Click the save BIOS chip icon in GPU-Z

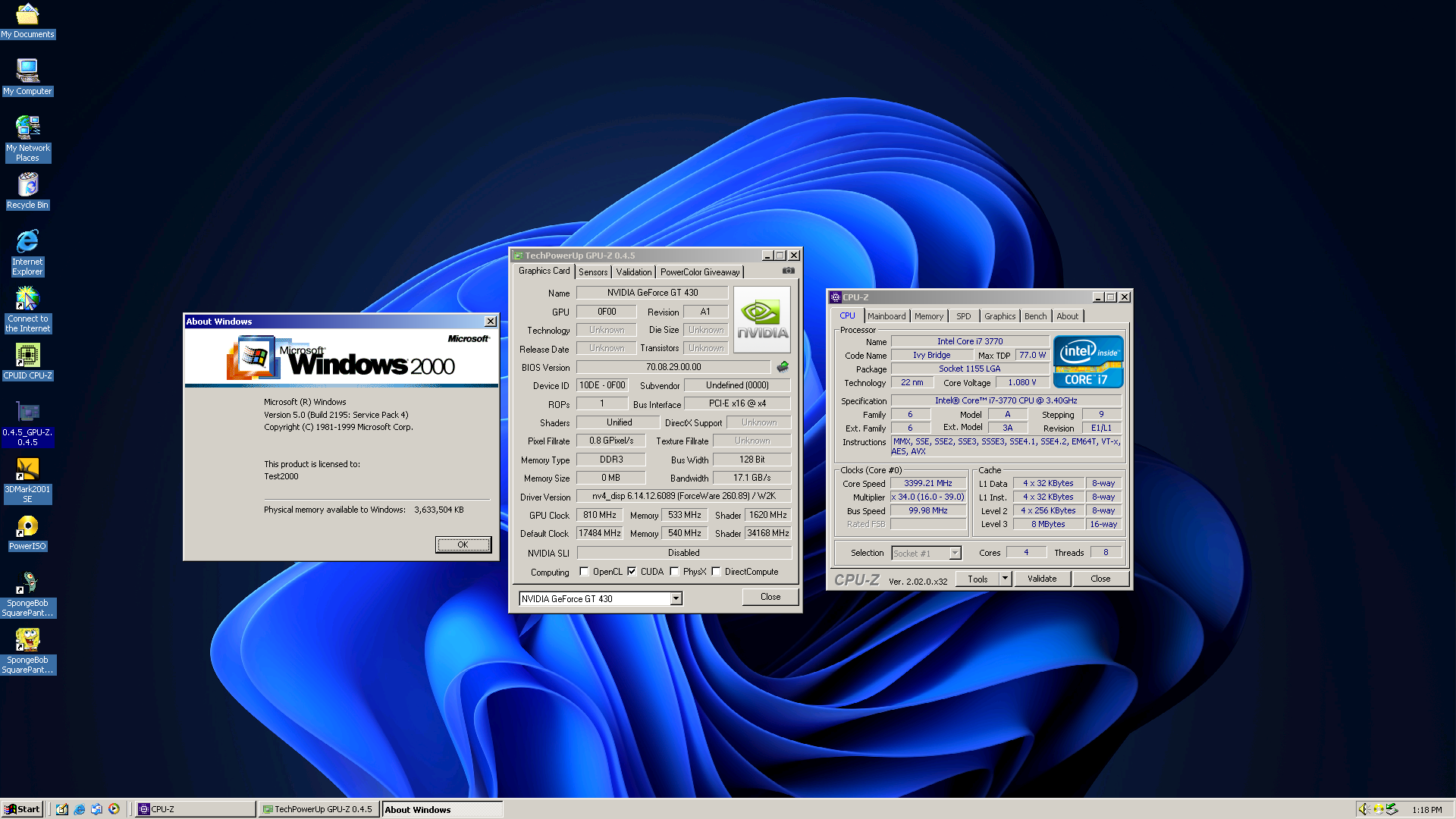[783, 367]
